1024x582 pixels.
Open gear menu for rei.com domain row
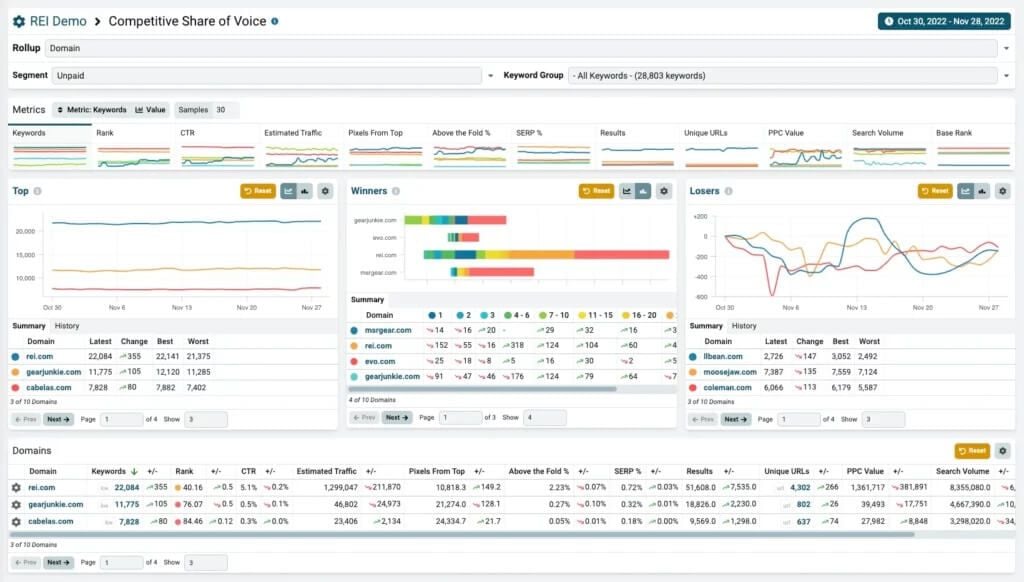(16, 487)
